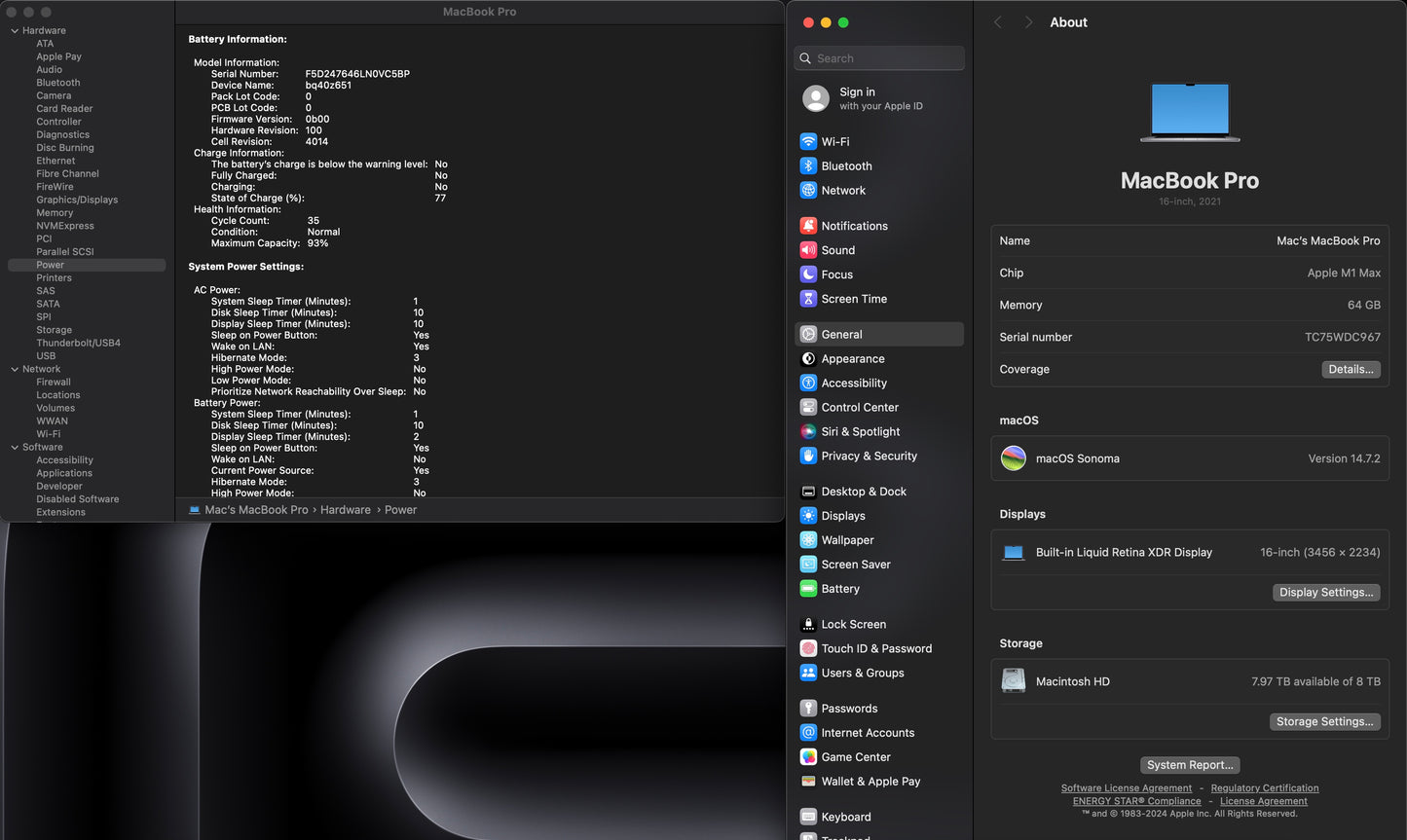
Task: Click the serial number TC75WDC967
Action: [1343, 337]
